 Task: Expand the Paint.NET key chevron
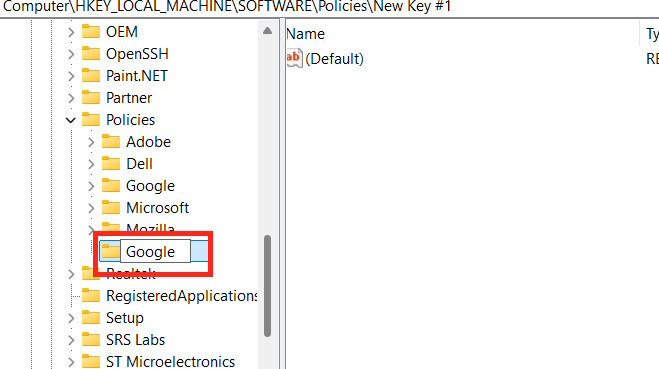[x=71, y=76]
